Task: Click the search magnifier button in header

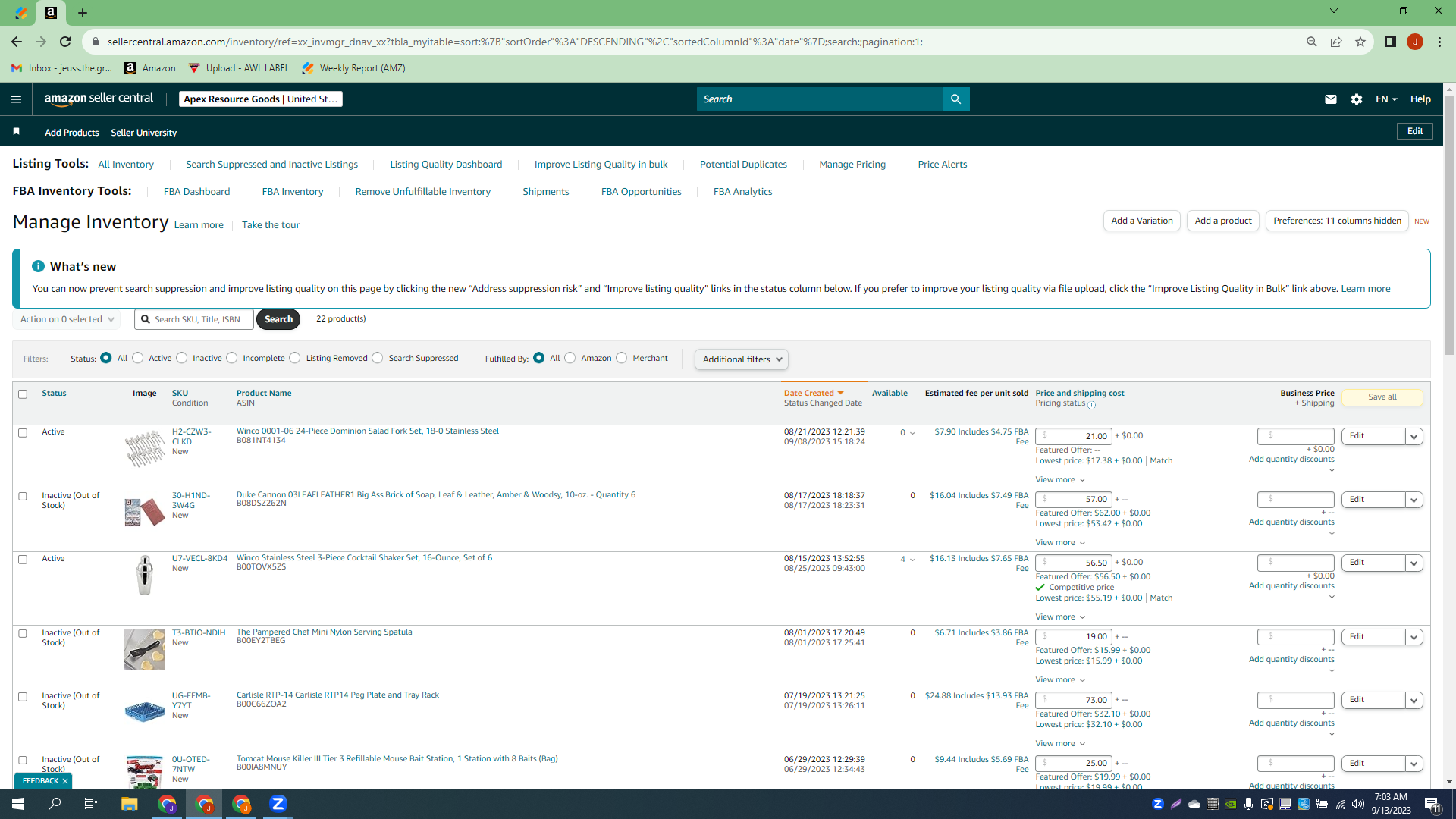Action: click(955, 99)
